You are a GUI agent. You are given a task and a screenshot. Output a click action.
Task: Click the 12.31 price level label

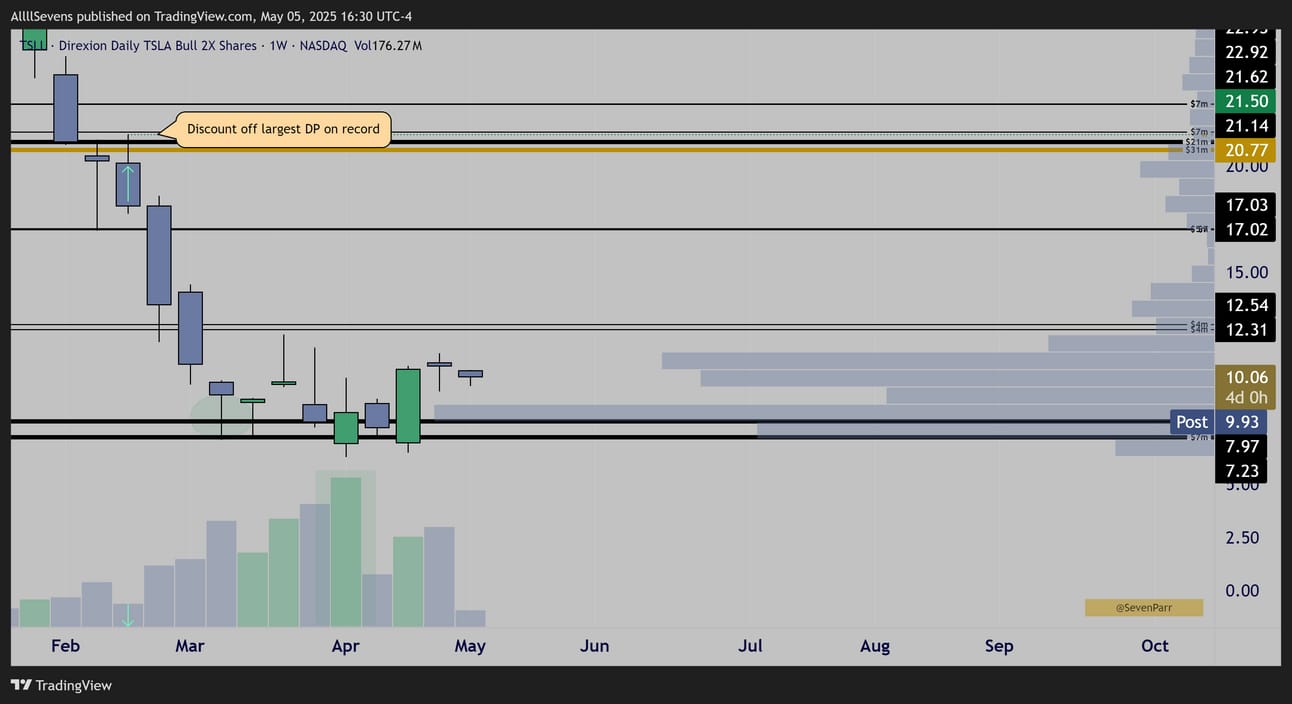coord(1245,330)
